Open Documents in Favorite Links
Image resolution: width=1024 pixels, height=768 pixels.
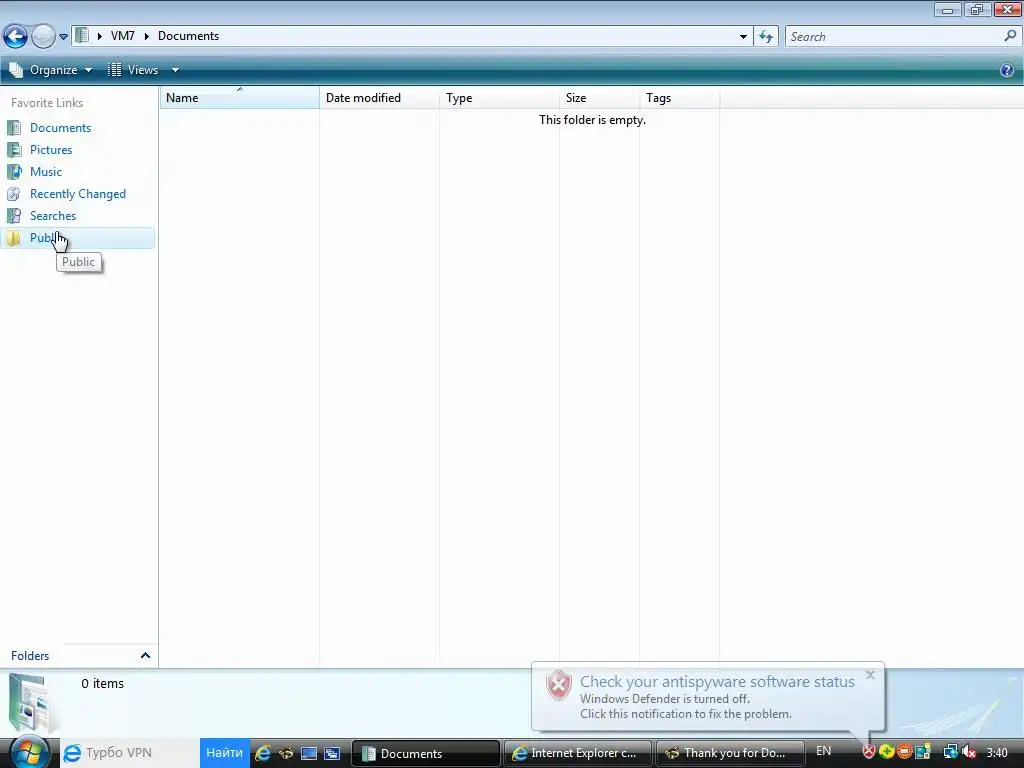point(60,128)
